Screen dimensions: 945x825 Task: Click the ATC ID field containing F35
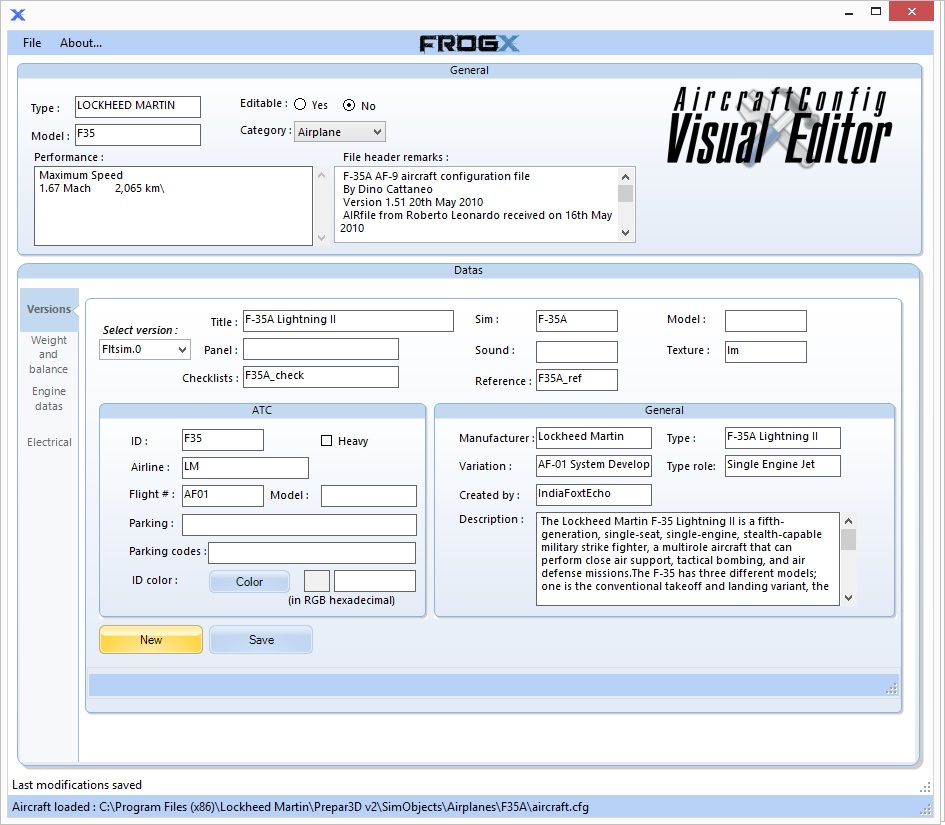pos(222,439)
